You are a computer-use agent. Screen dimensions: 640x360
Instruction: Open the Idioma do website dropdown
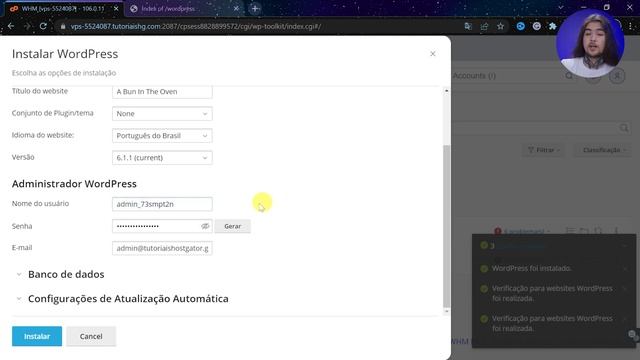coord(162,136)
